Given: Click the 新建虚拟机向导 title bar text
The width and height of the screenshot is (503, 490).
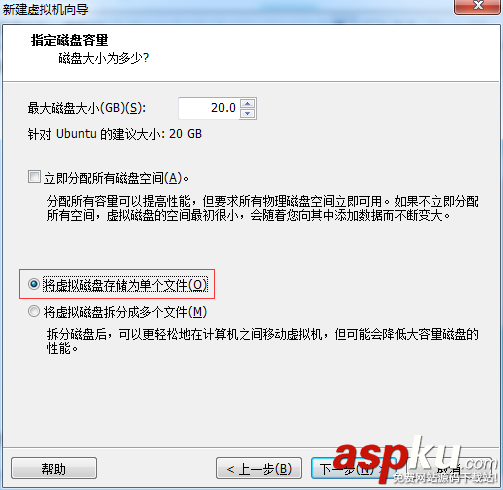Looking at the screenshot, I should click(x=46, y=9).
